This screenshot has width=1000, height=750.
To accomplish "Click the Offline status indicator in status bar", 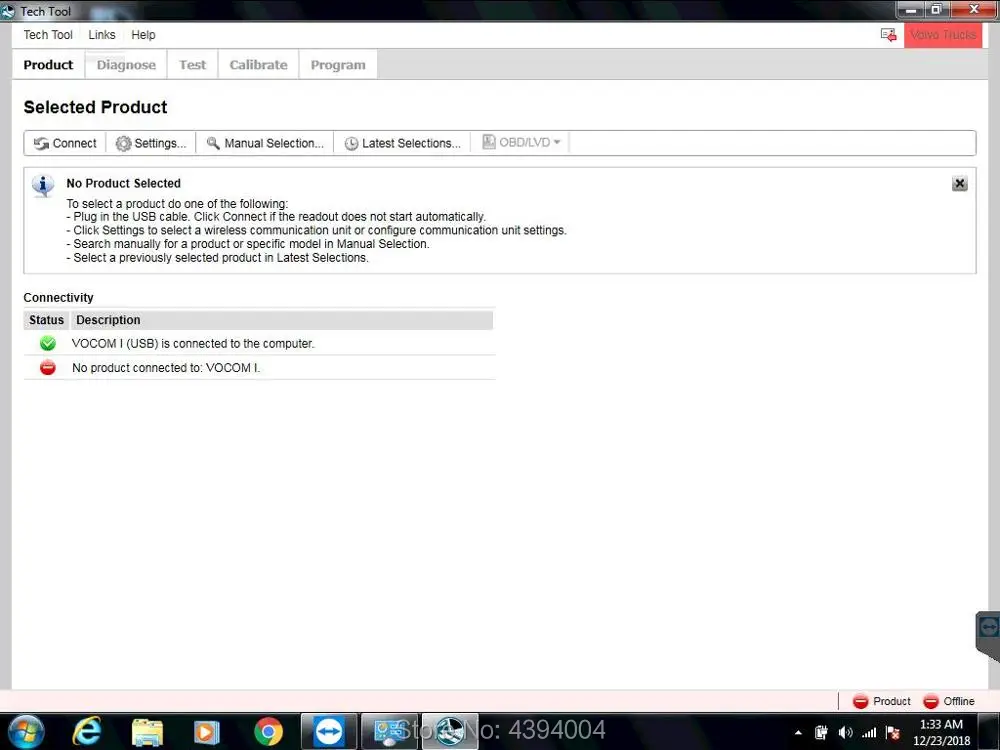I will [949, 701].
